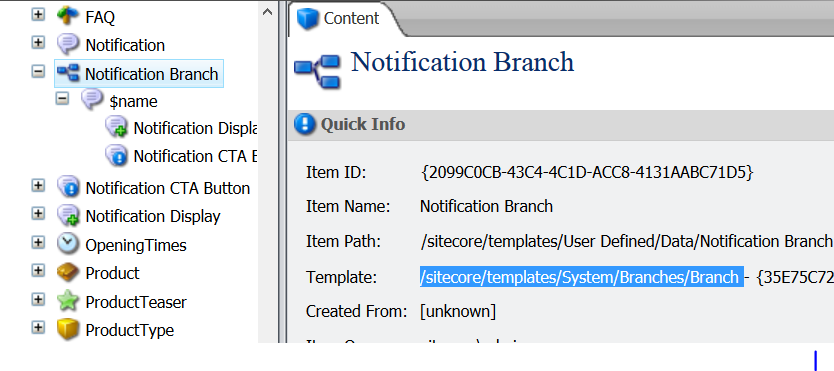Image resolution: width=834 pixels, height=371 pixels.
Task: Click the Product box icon
Action: pos(68,273)
